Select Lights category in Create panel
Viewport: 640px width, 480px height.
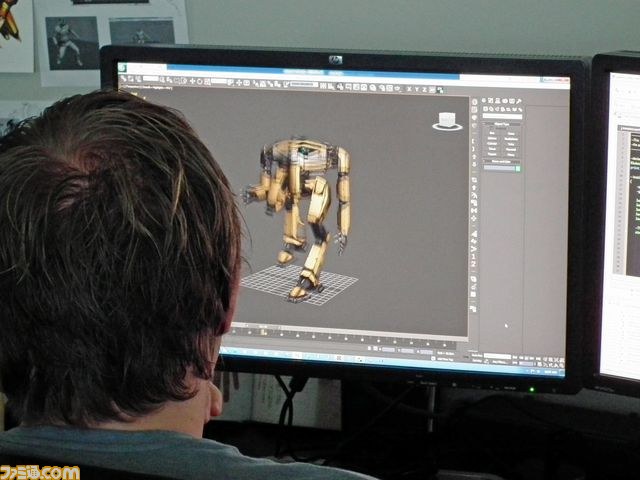pos(497,109)
